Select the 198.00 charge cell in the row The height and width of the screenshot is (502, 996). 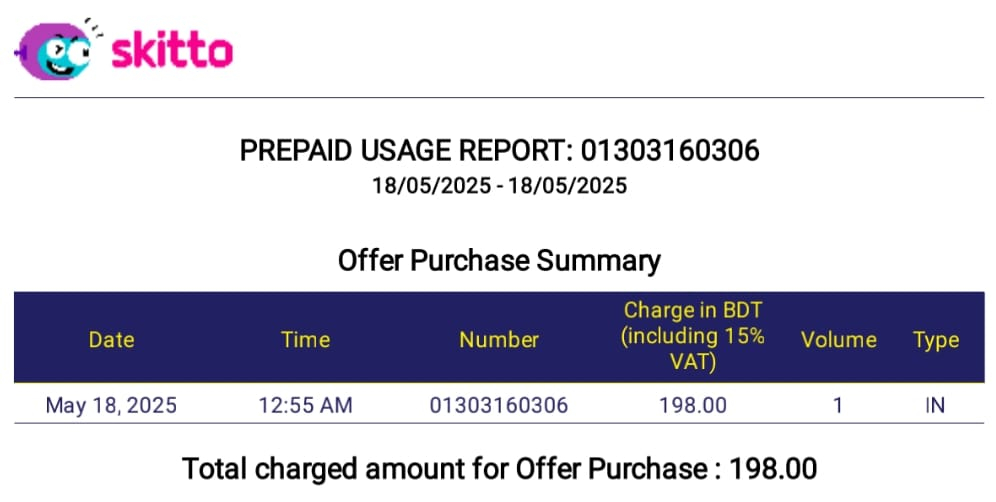pyautogui.click(x=693, y=405)
